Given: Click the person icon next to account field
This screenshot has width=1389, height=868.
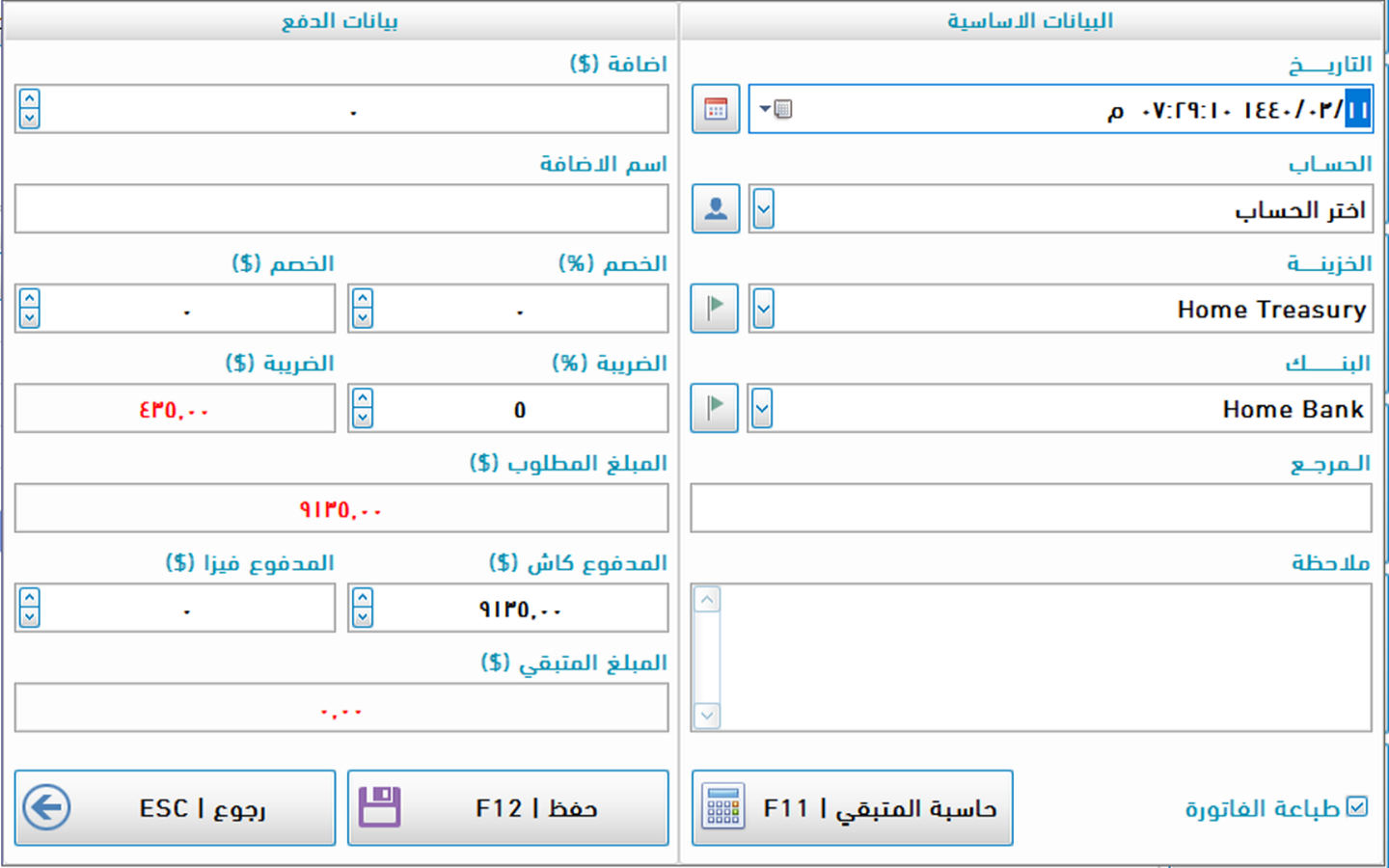Looking at the screenshot, I should [715, 208].
